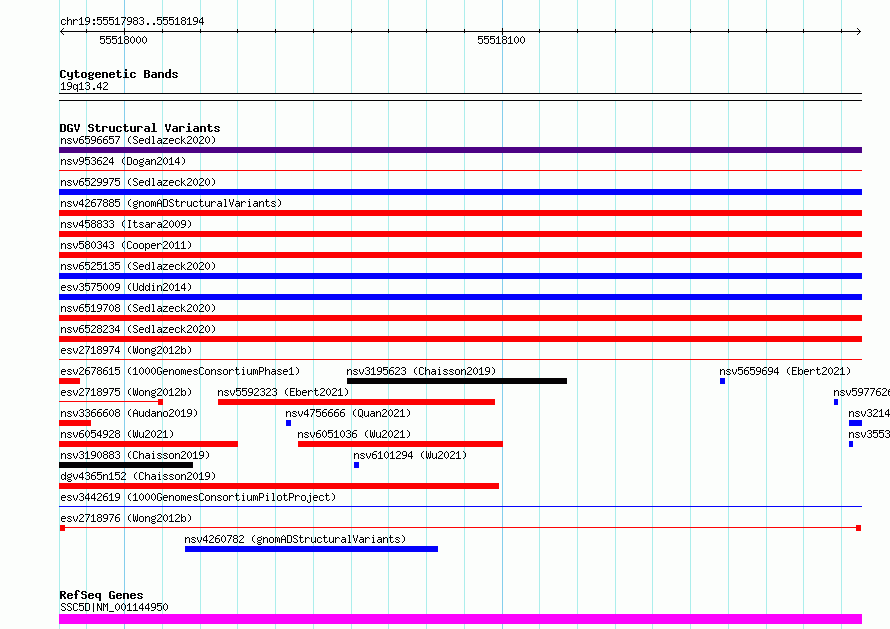This screenshot has height=629, width=890.
Task: Open nsv6528234 (Sedlazeck2020) label
Action: (138, 329)
